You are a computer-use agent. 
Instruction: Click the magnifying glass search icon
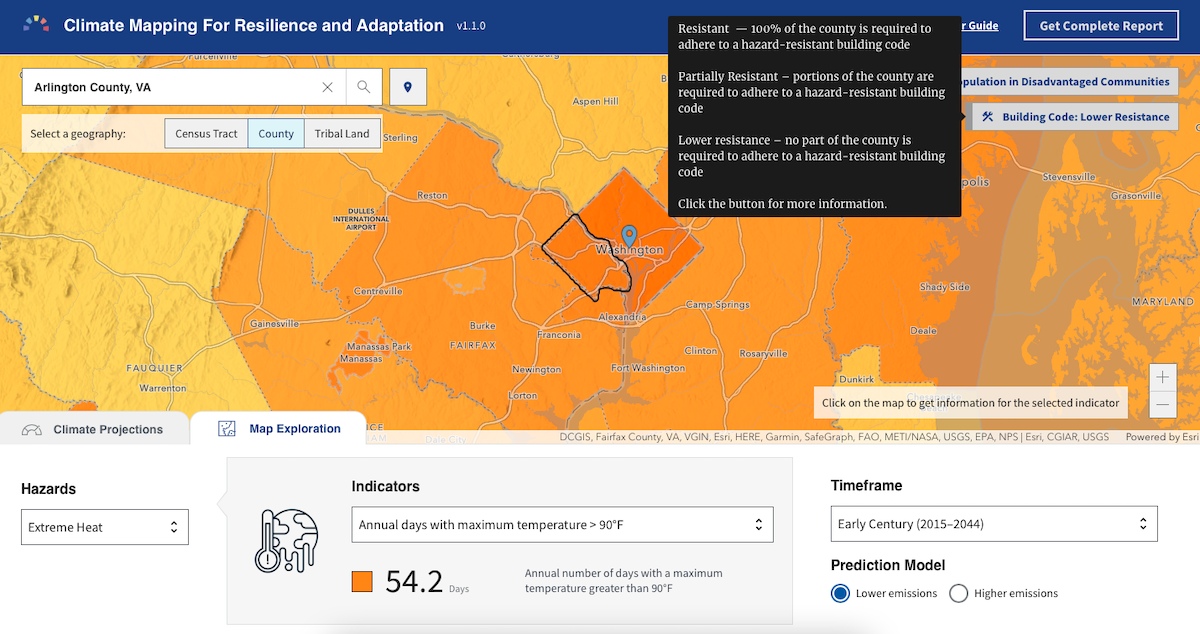[x=364, y=88]
